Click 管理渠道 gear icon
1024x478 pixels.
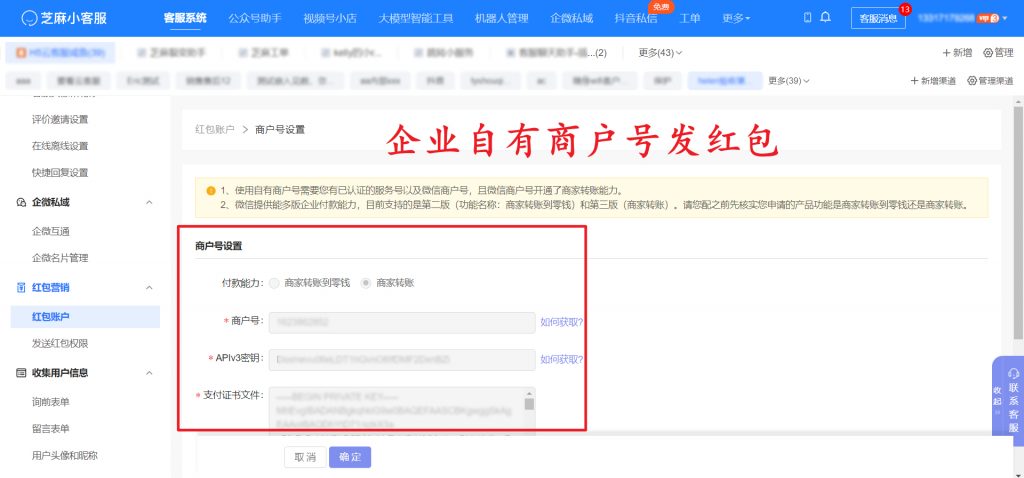point(971,80)
